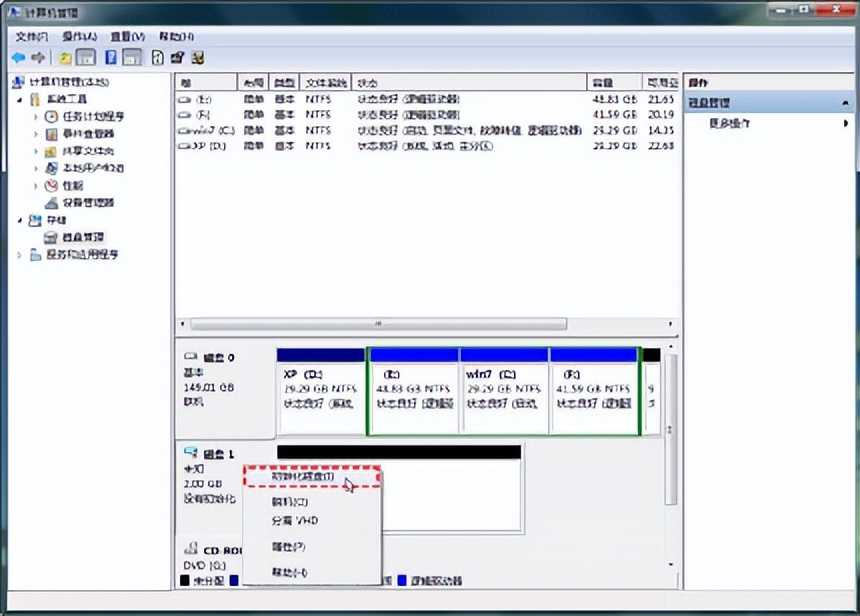This screenshot has width=860, height=616.
Task: Collapse the 磁盘管理 actions section header
Action: point(845,101)
